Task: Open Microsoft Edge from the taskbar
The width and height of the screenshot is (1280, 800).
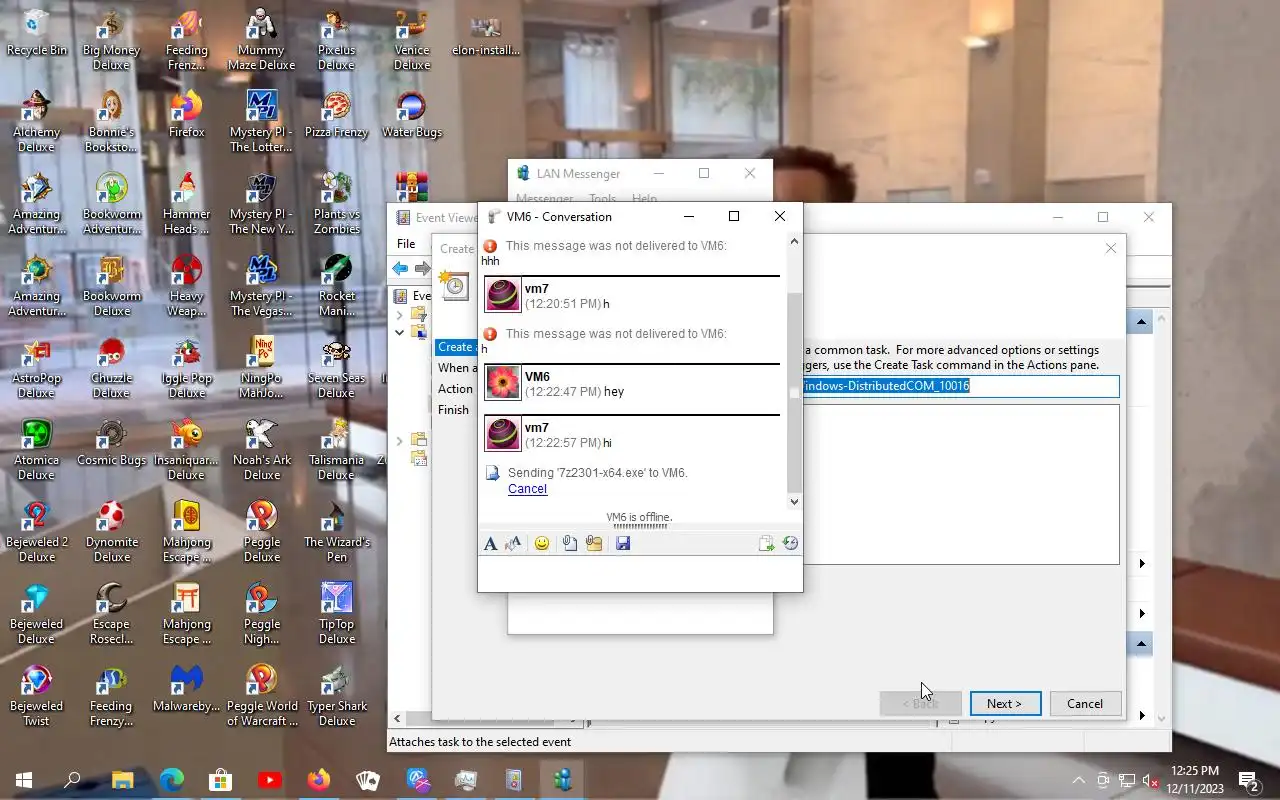Action: click(x=171, y=780)
